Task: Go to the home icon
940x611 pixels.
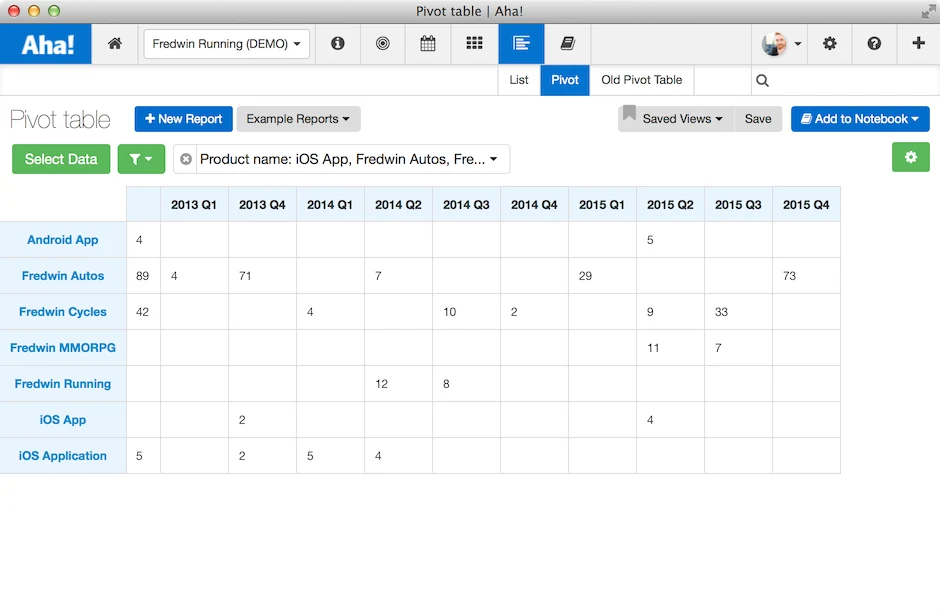Action: point(115,43)
